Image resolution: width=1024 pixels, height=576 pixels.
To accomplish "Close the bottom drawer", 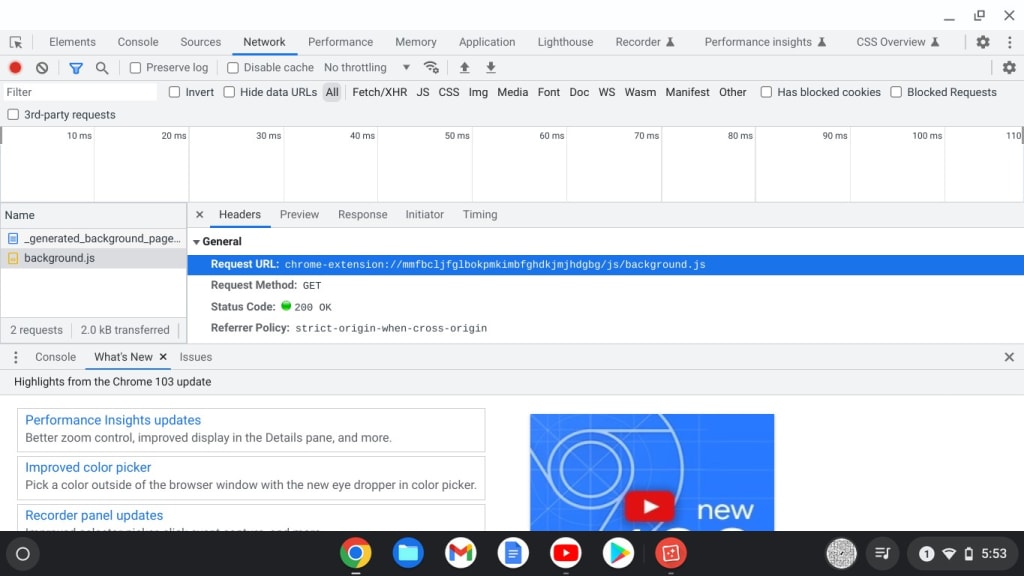I will coord(1009,357).
